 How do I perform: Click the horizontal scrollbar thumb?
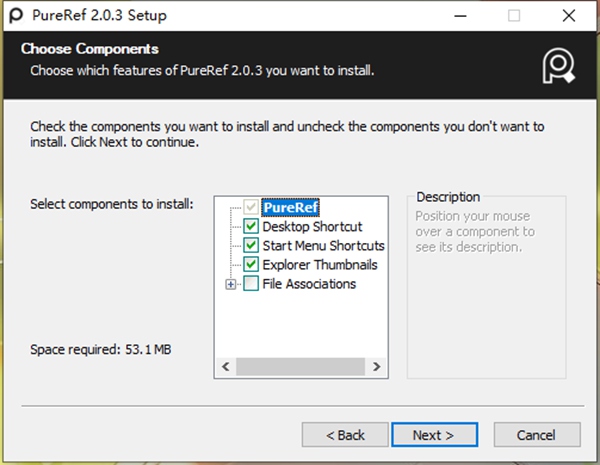pyautogui.click(x=292, y=367)
